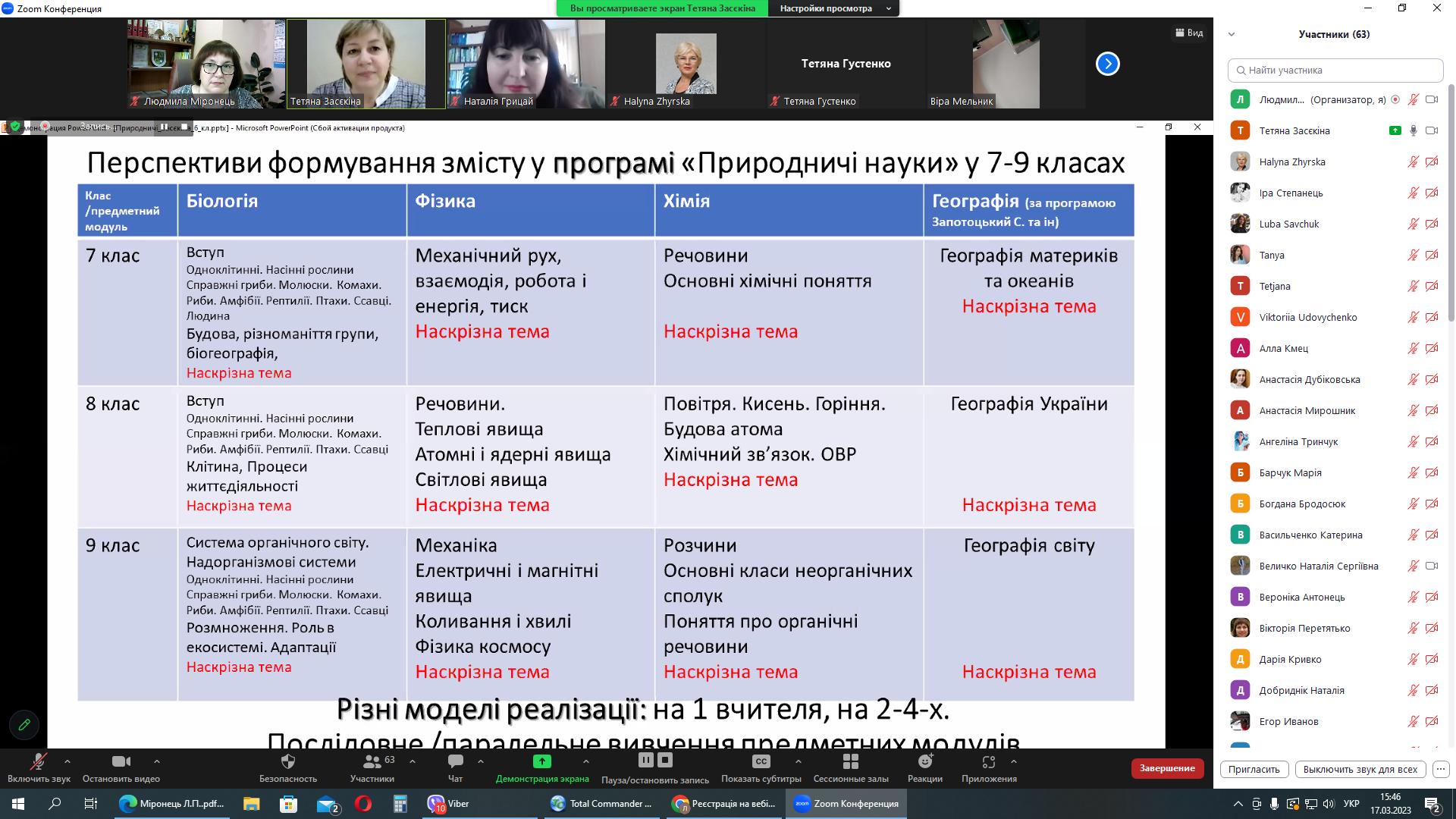Click the Show Subtitles CC icon
This screenshot has height=819, width=1456.
[x=761, y=761]
